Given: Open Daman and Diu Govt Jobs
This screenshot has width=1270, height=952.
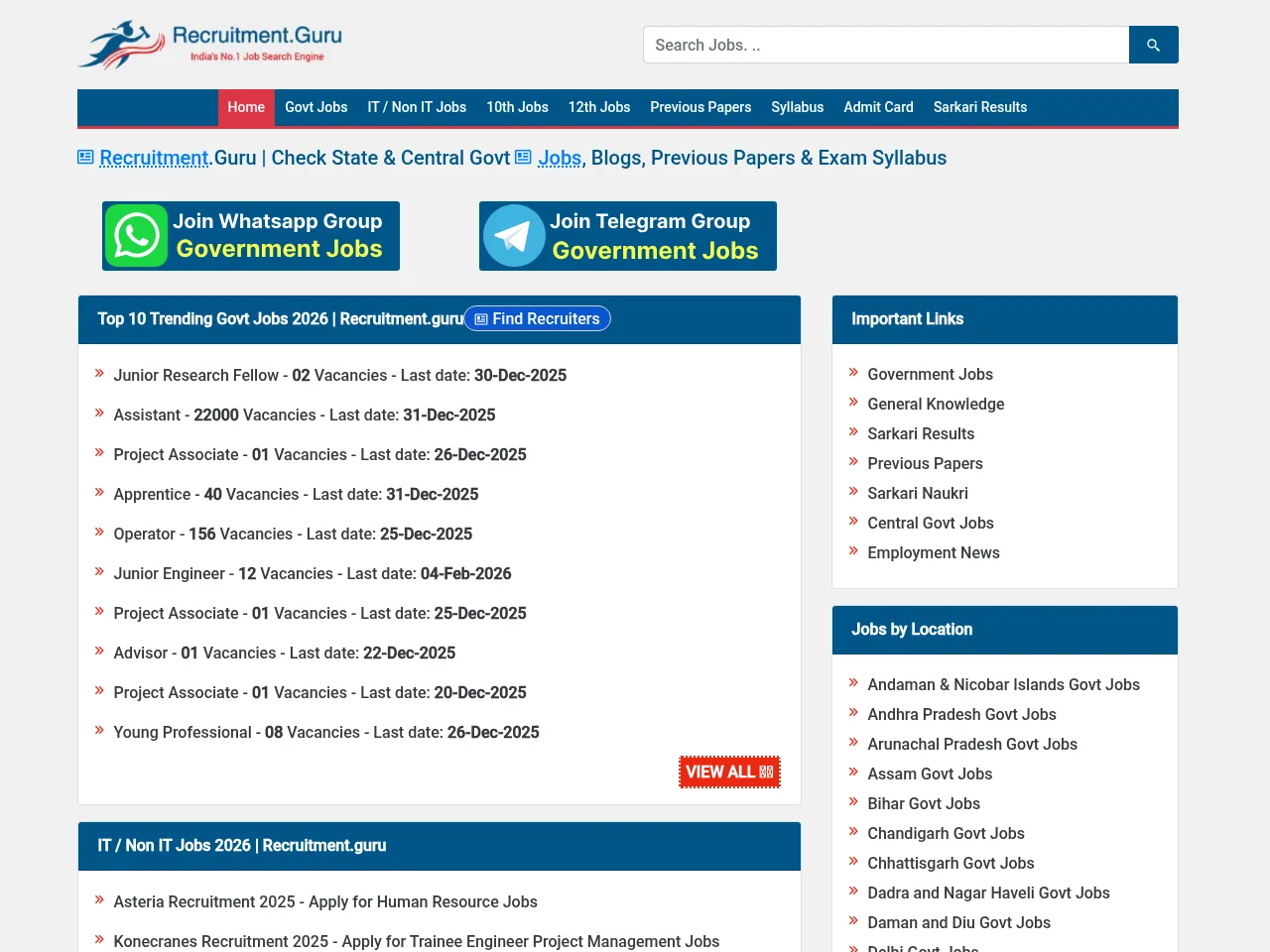Looking at the screenshot, I should [958, 922].
